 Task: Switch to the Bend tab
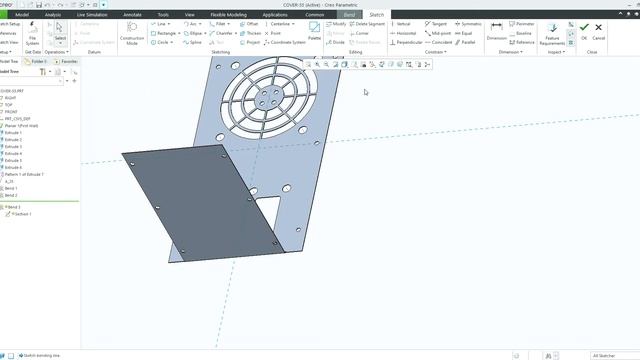tap(349, 15)
